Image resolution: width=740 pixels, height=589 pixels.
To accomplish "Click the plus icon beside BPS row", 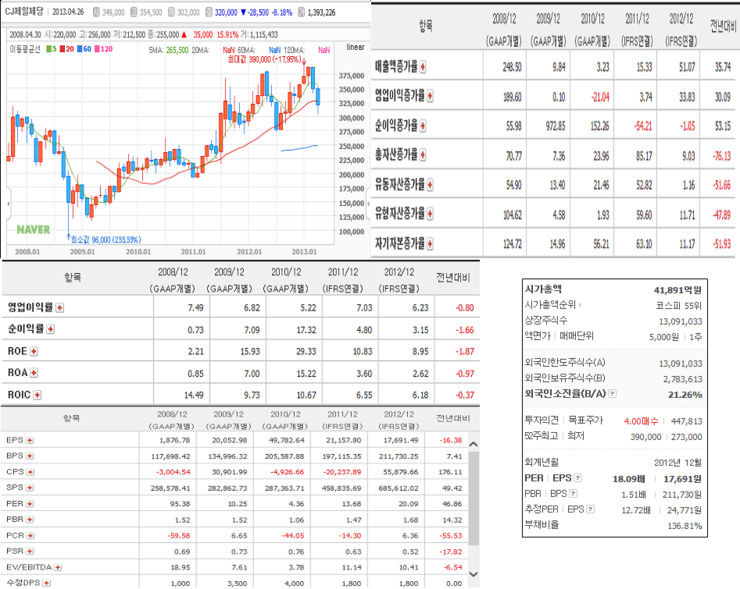I will 30,456.
